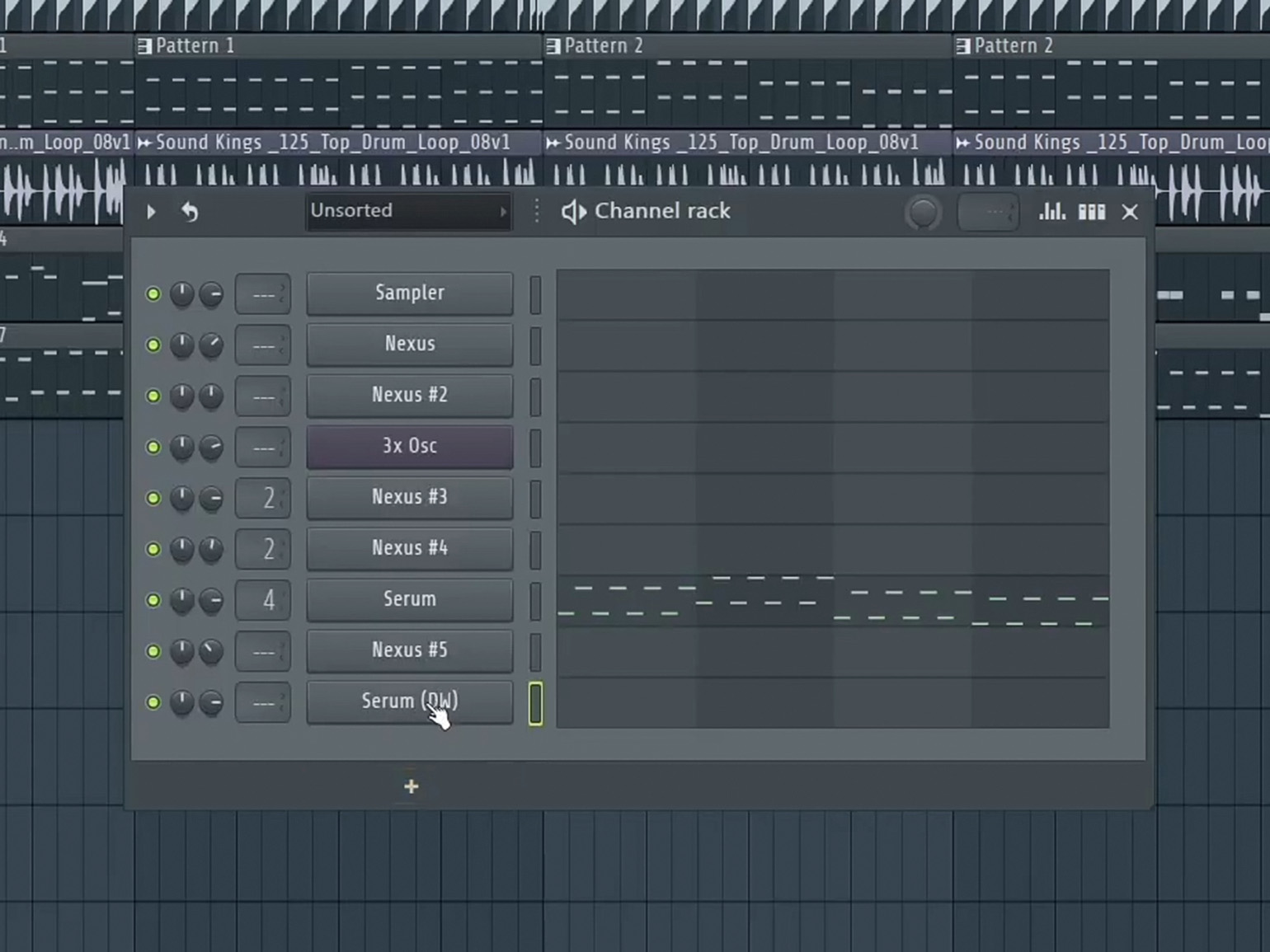Click the Channel rack speaker icon
The image size is (1270, 952).
573,212
